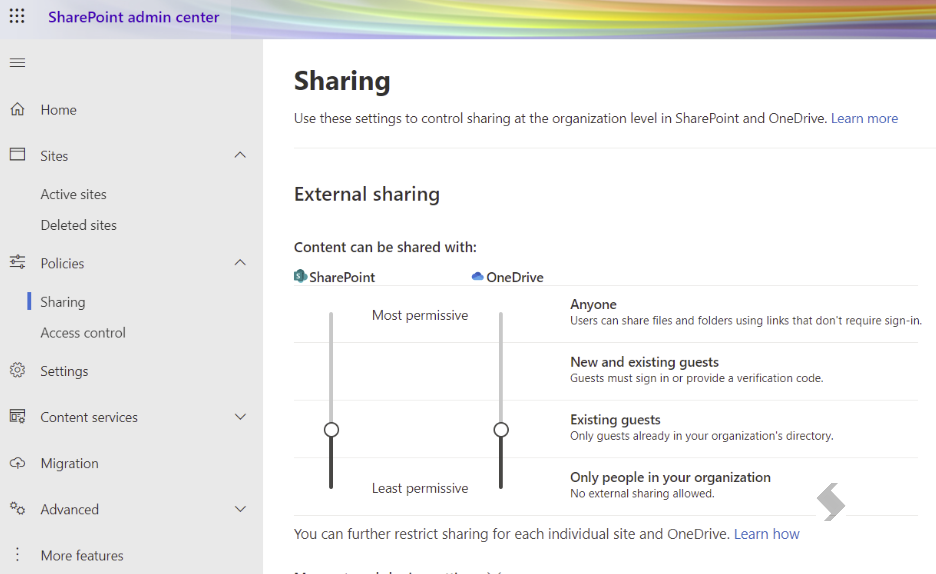Open the Sites navigation label
The image size is (936, 574).
coord(54,156)
